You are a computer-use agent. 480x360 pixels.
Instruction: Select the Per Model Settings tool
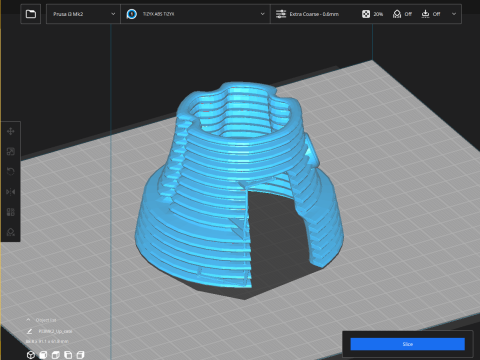coord(11,212)
